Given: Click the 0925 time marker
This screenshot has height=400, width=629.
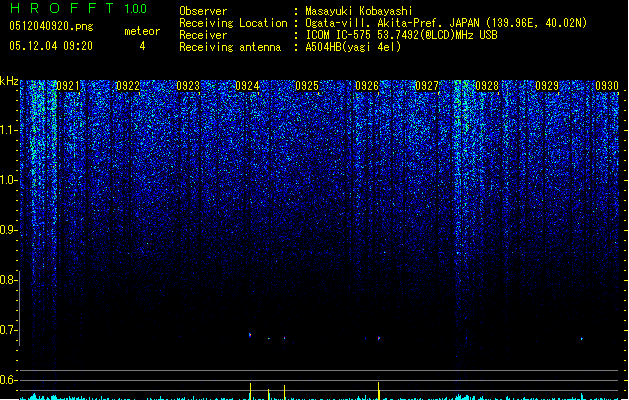Looking at the screenshot, I should pos(307,86).
